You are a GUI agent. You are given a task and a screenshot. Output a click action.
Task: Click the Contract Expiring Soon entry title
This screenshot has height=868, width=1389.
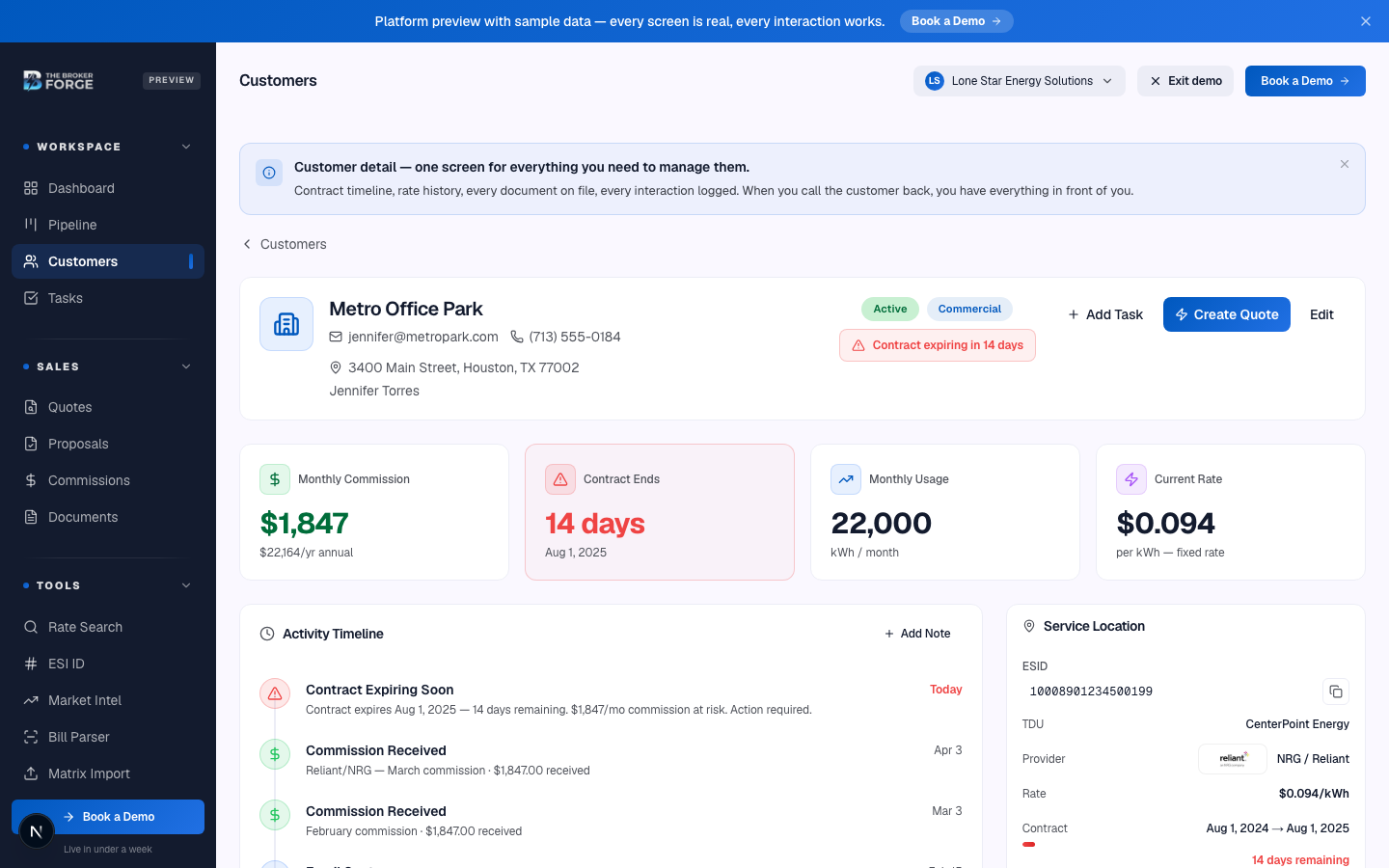(x=379, y=690)
